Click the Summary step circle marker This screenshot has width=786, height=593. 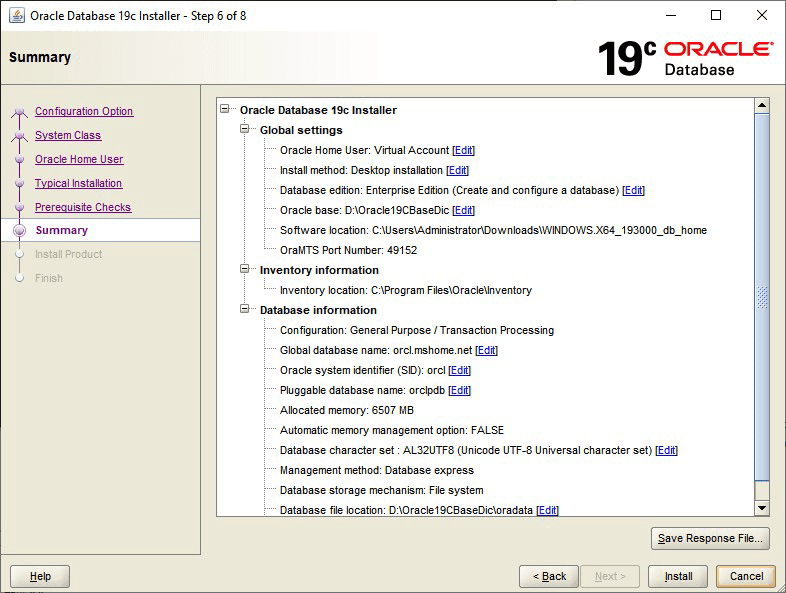pos(20,230)
